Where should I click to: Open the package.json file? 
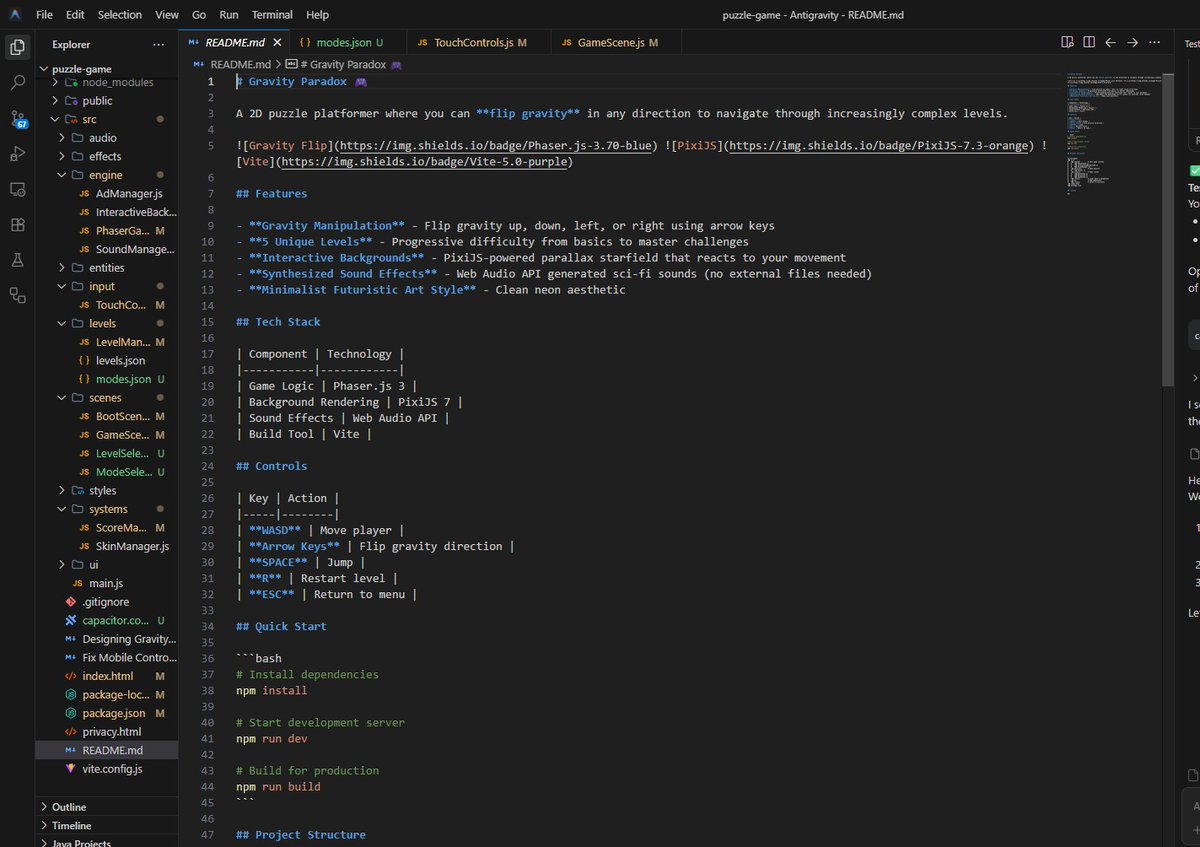[x=106, y=713]
